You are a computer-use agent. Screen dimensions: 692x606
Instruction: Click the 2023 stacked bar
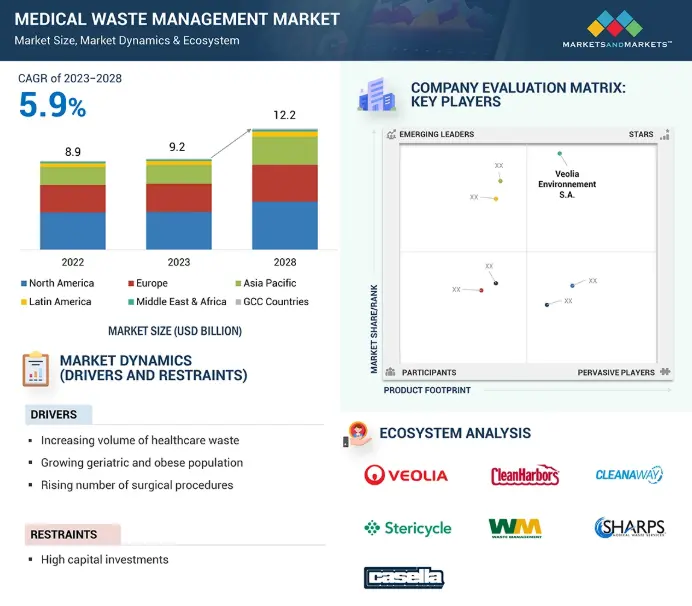tap(179, 204)
